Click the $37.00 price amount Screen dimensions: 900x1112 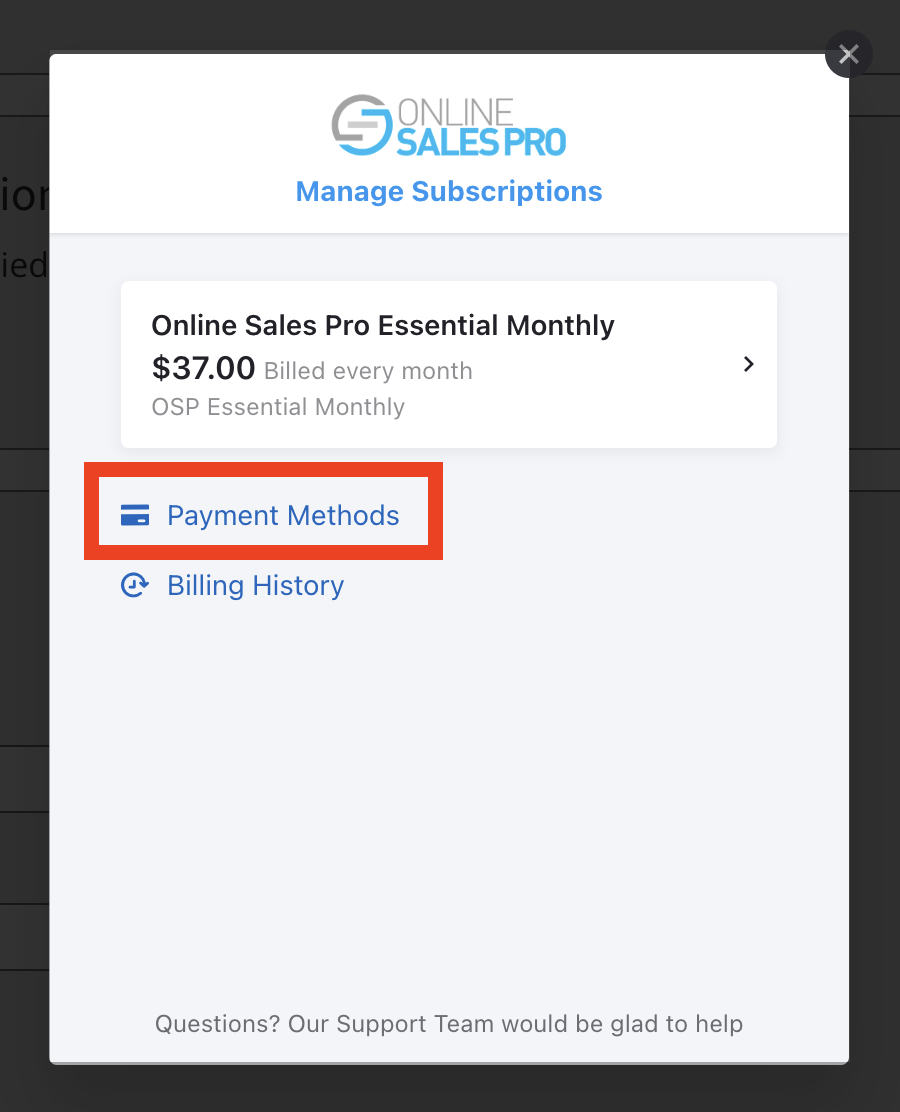[x=204, y=368]
